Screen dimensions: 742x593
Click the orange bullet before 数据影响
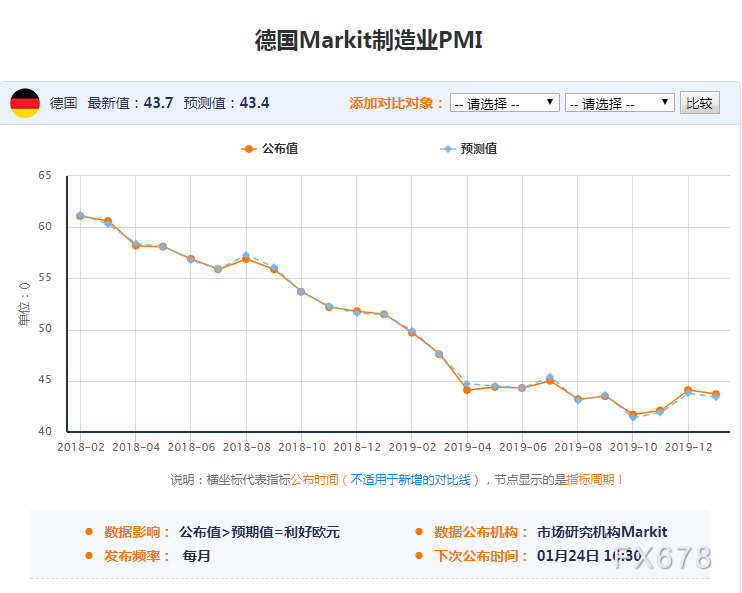[x=89, y=531]
